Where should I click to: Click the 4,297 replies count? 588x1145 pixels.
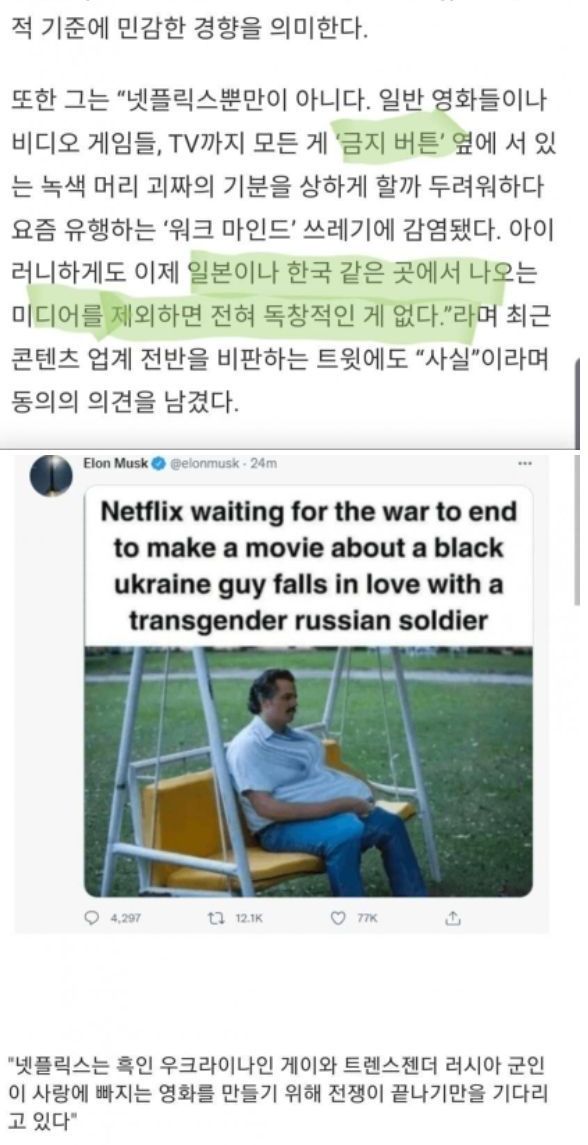pyautogui.click(x=123, y=919)
